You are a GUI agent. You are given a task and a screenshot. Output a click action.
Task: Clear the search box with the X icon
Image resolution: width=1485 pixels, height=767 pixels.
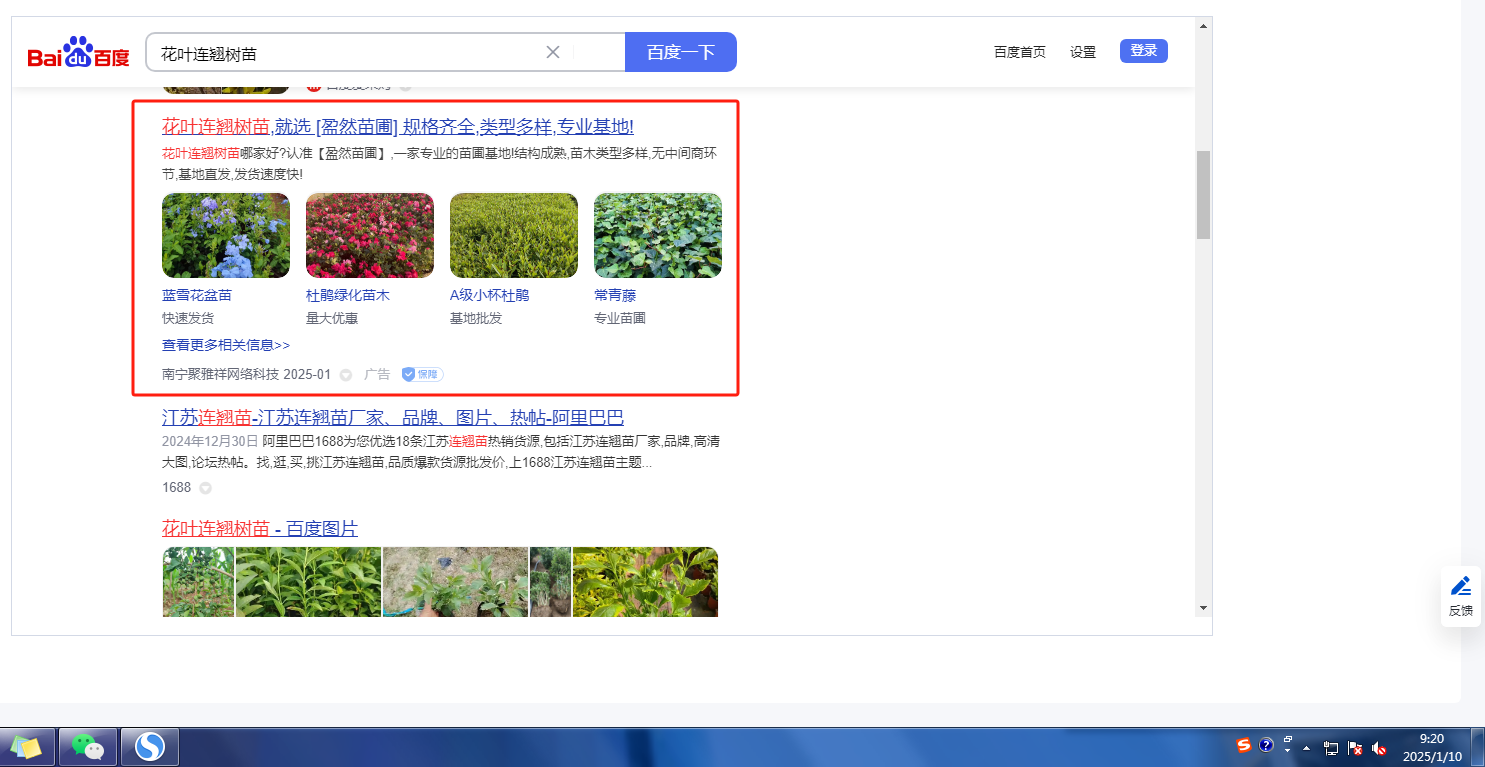tap(552, 52)
